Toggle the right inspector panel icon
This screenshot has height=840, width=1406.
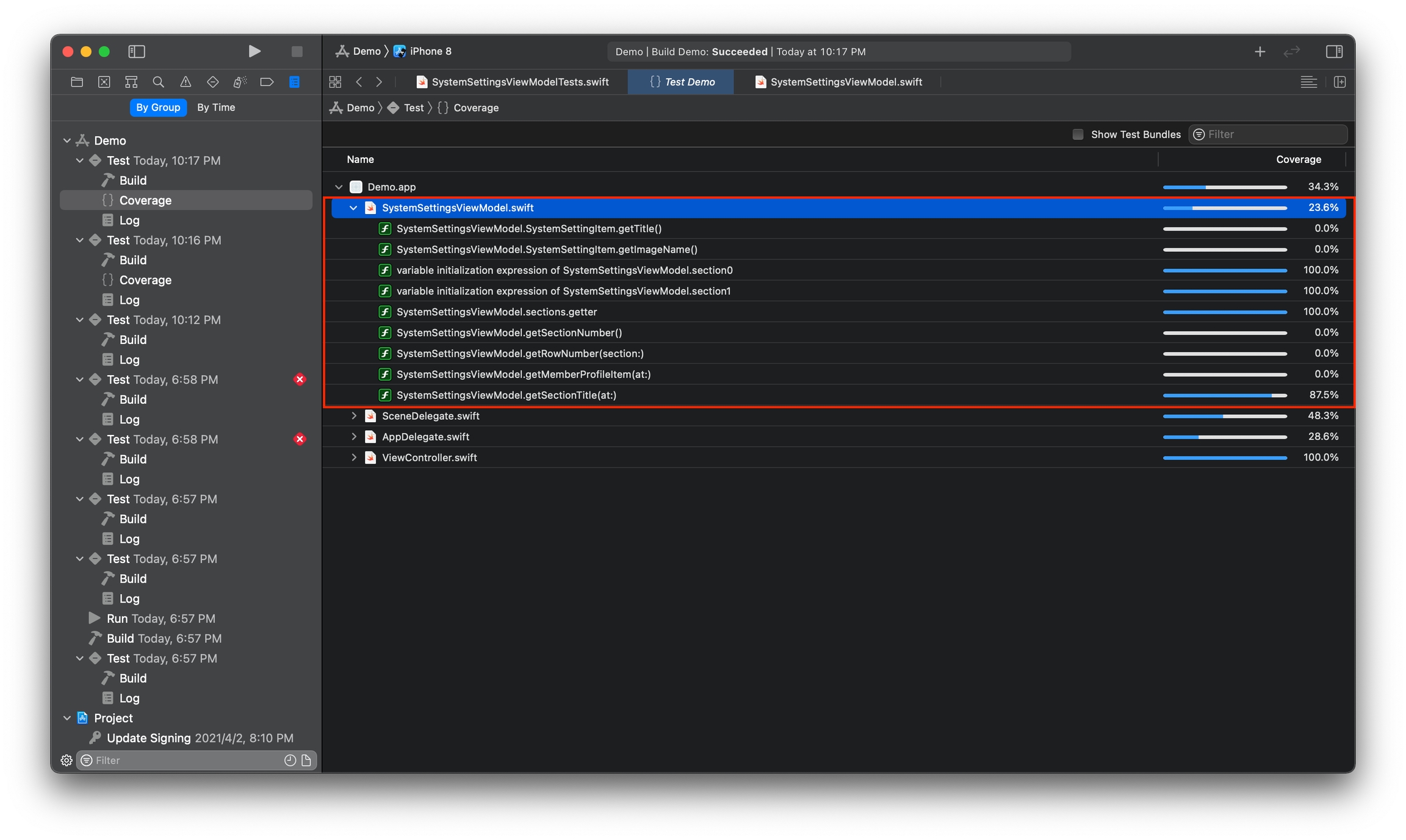point(1334,51)
